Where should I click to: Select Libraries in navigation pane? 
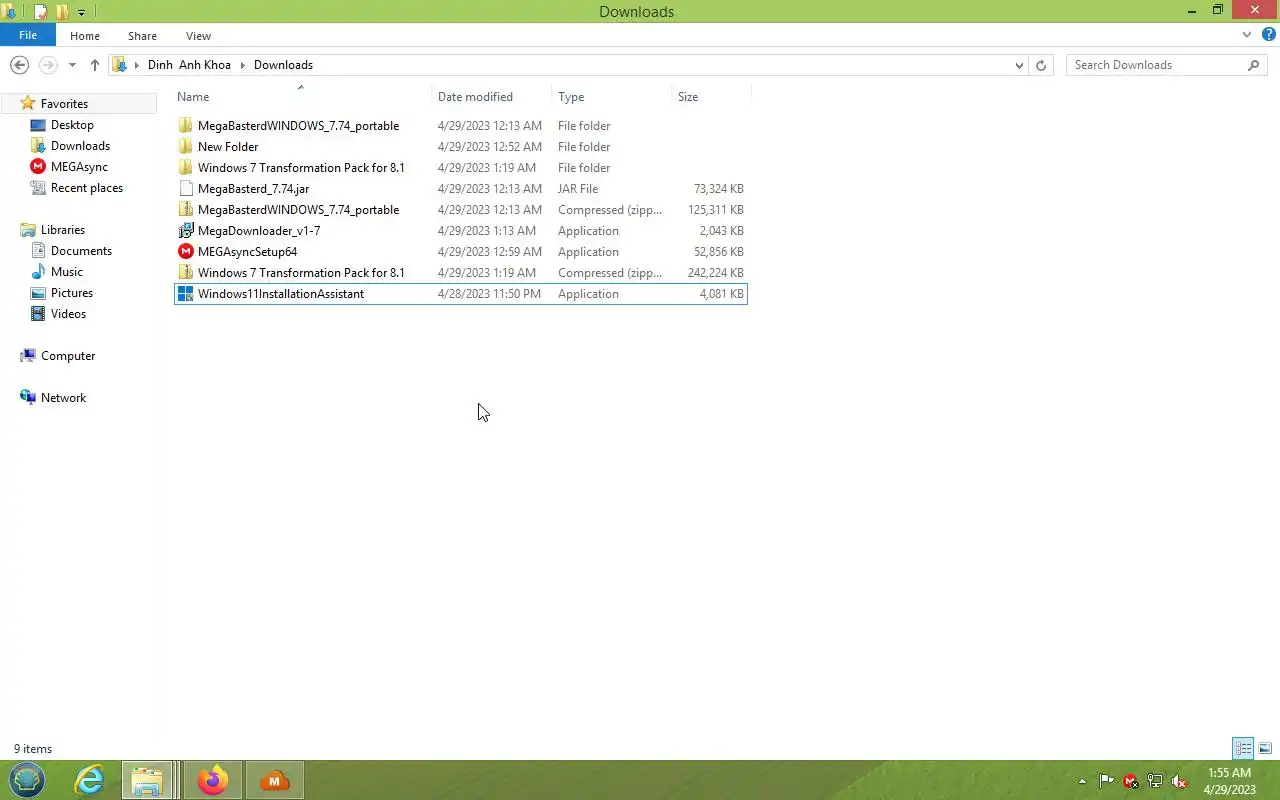[63, 230]
